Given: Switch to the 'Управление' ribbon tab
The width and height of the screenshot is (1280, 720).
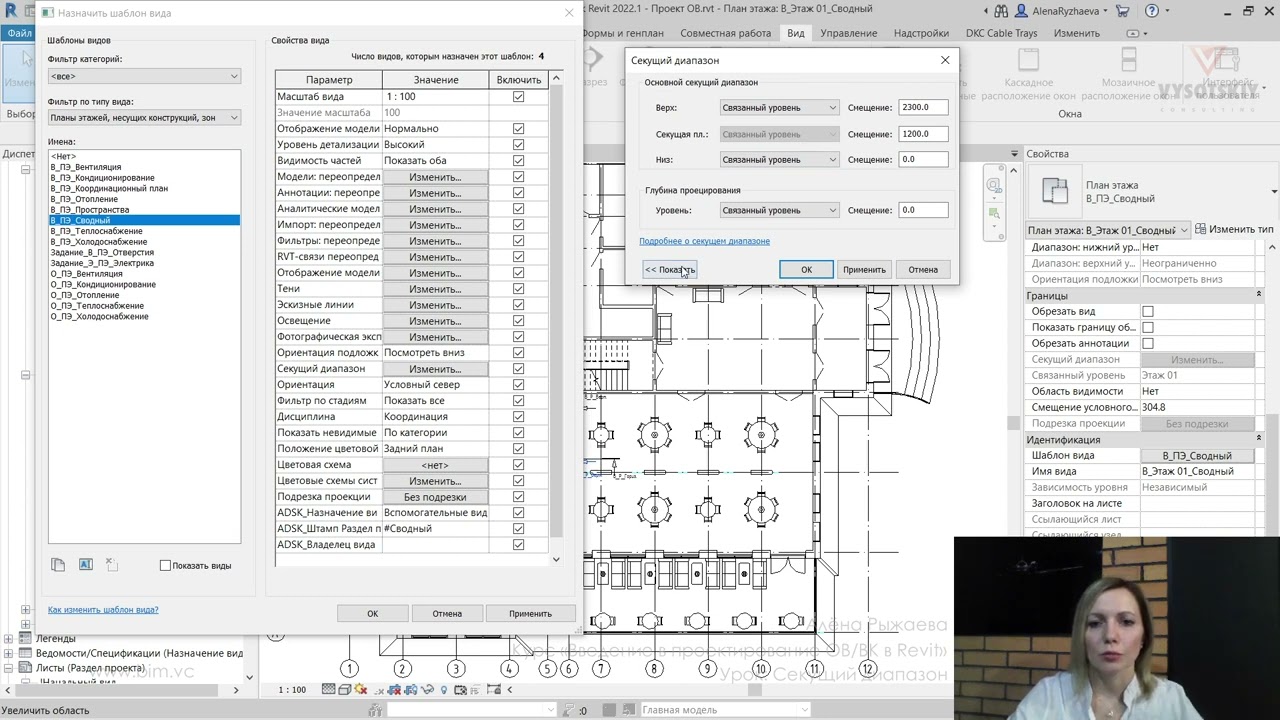Looking at the screenshot, I should pos(848,33).
